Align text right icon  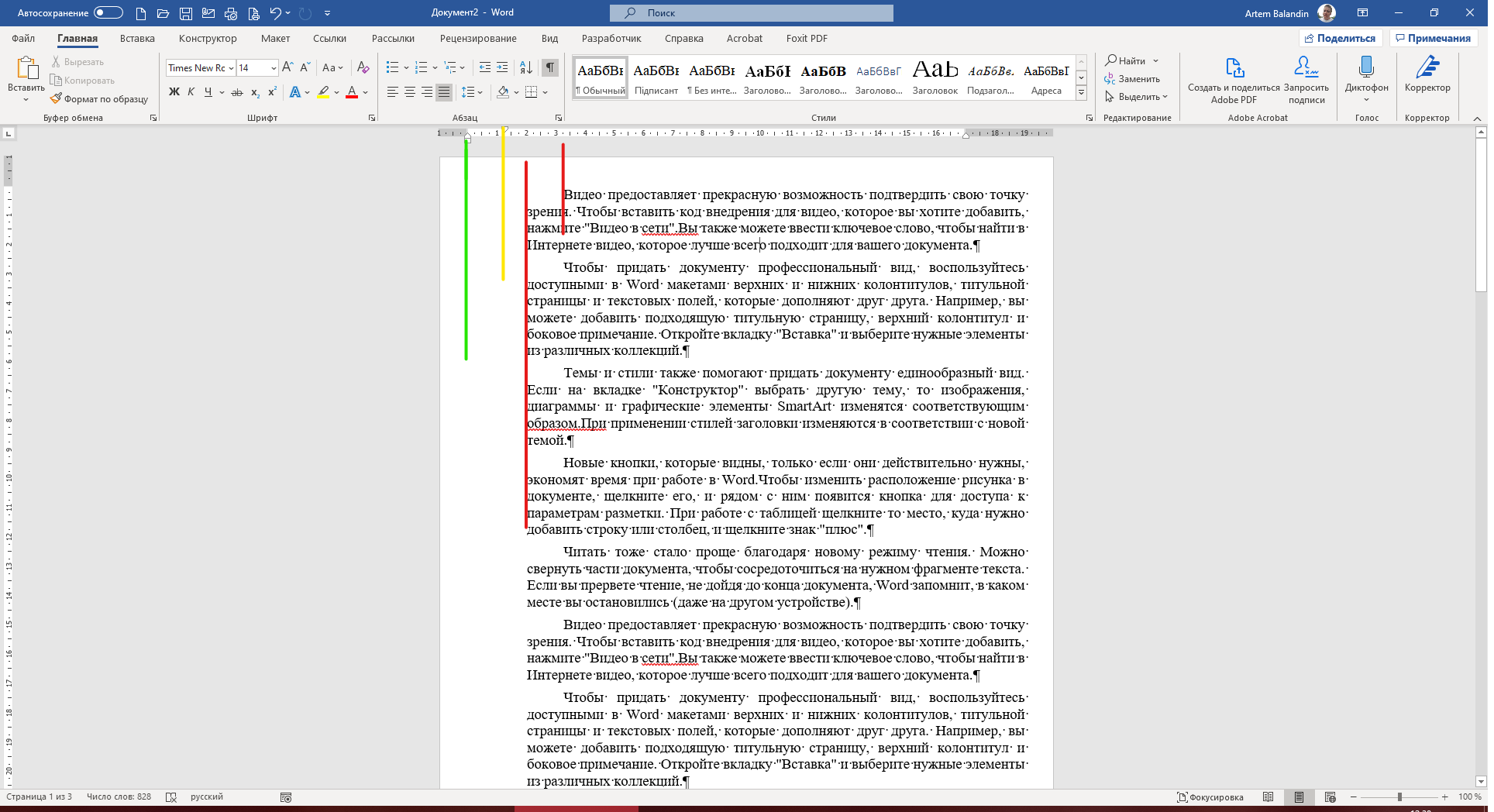coord(427,92)
